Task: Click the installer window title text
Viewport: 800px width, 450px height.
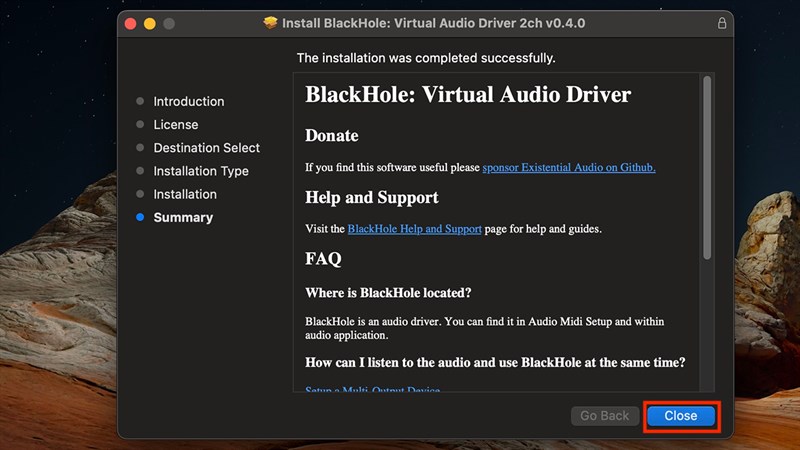Action: (x=433, y=23)
